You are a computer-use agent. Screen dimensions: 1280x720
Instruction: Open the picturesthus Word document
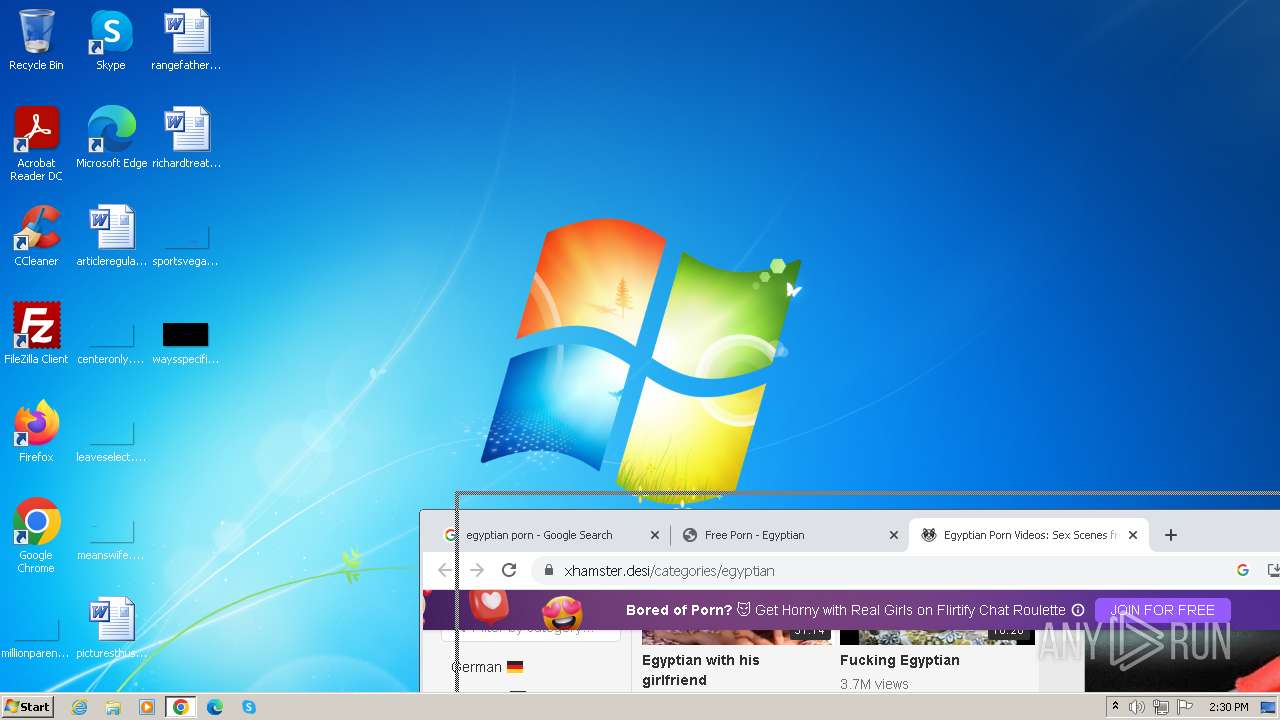tap(111, 628)
